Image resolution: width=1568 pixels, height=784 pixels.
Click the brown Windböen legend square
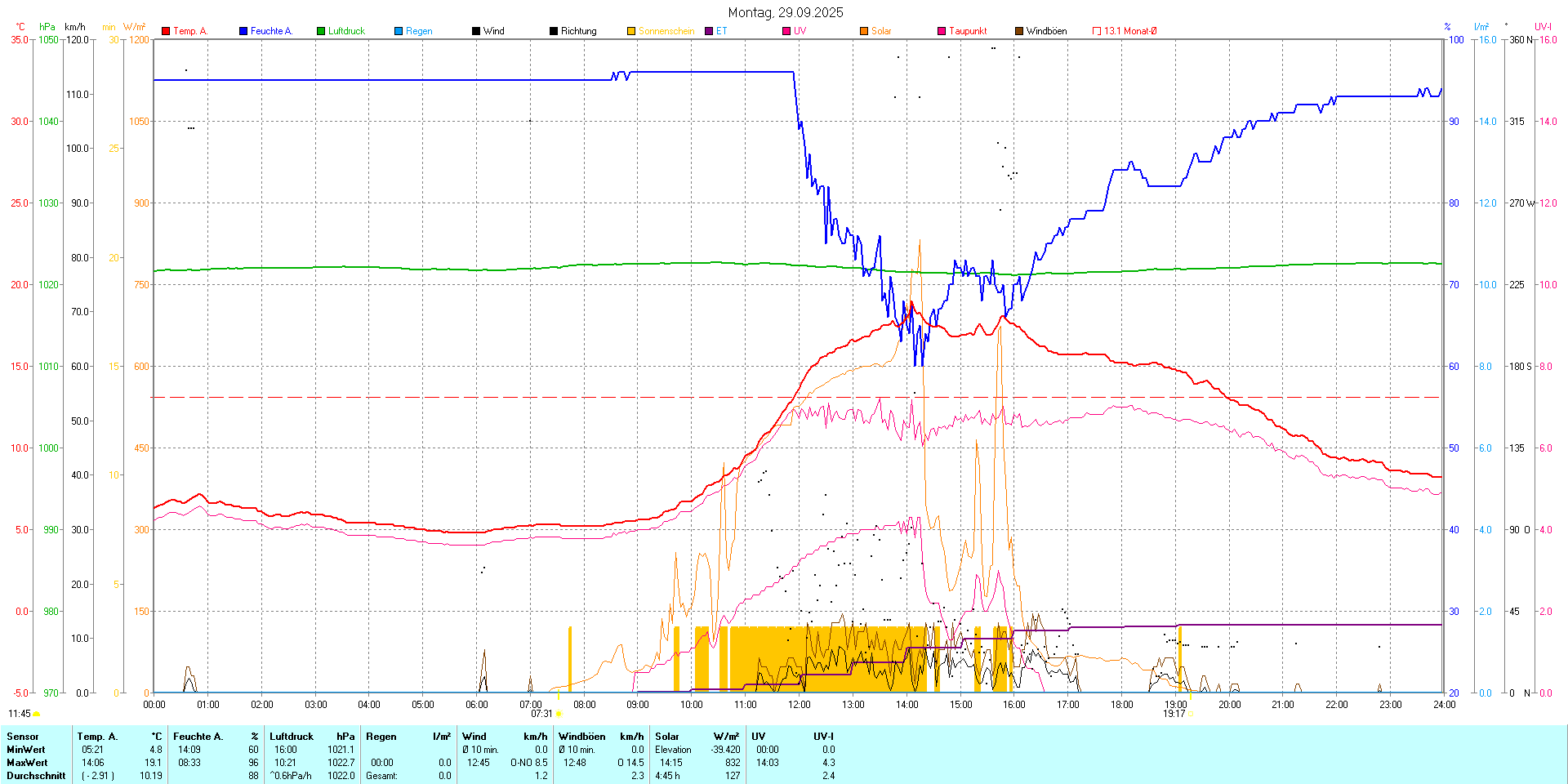[1019, 31]
